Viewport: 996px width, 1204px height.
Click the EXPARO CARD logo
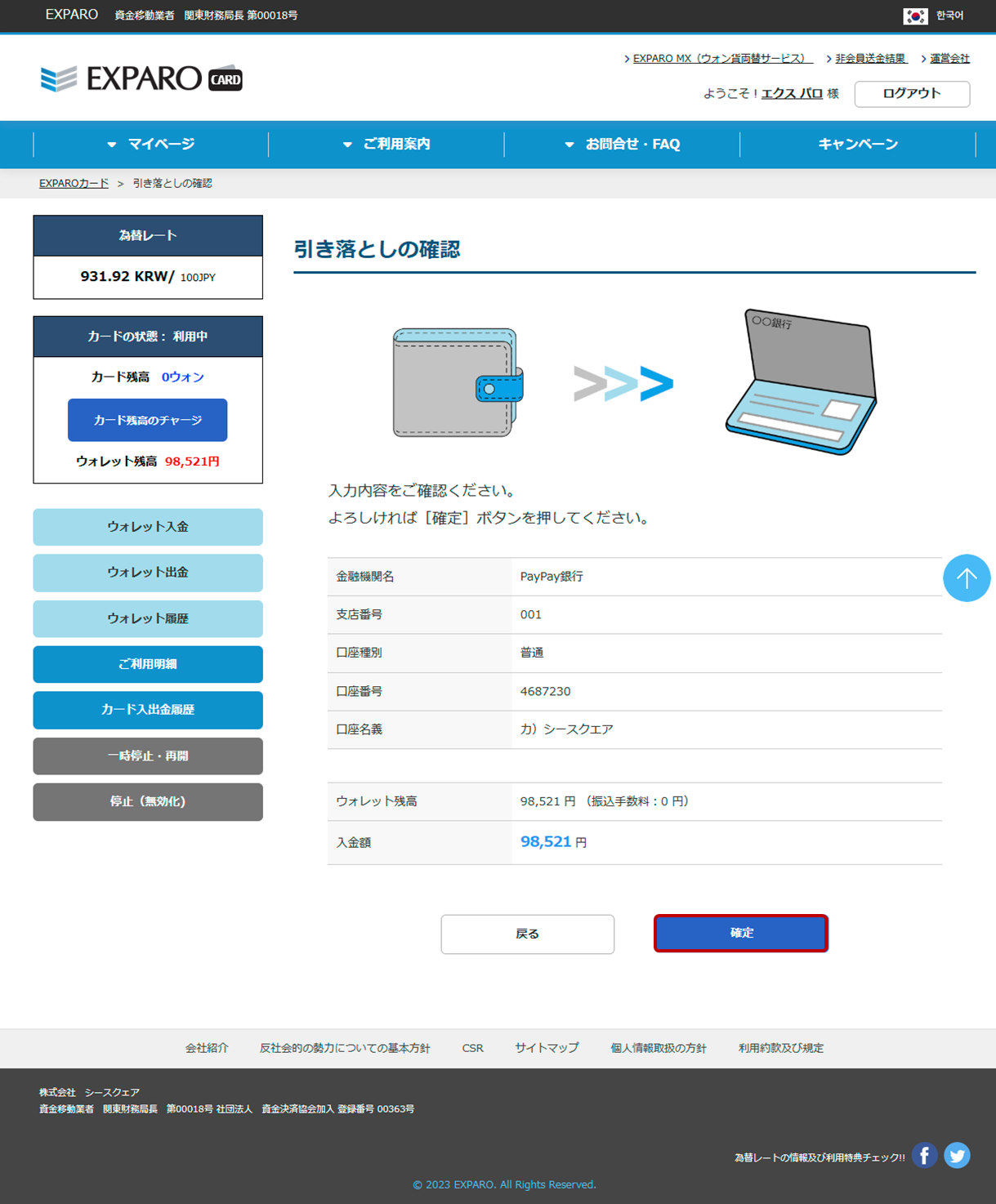click(141, 78)
